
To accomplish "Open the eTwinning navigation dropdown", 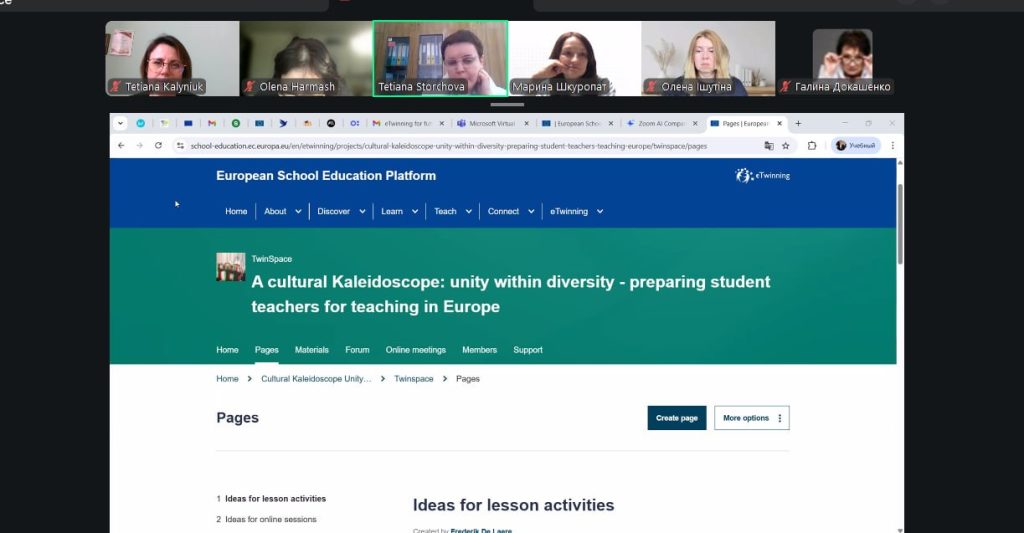I will 576,211.
